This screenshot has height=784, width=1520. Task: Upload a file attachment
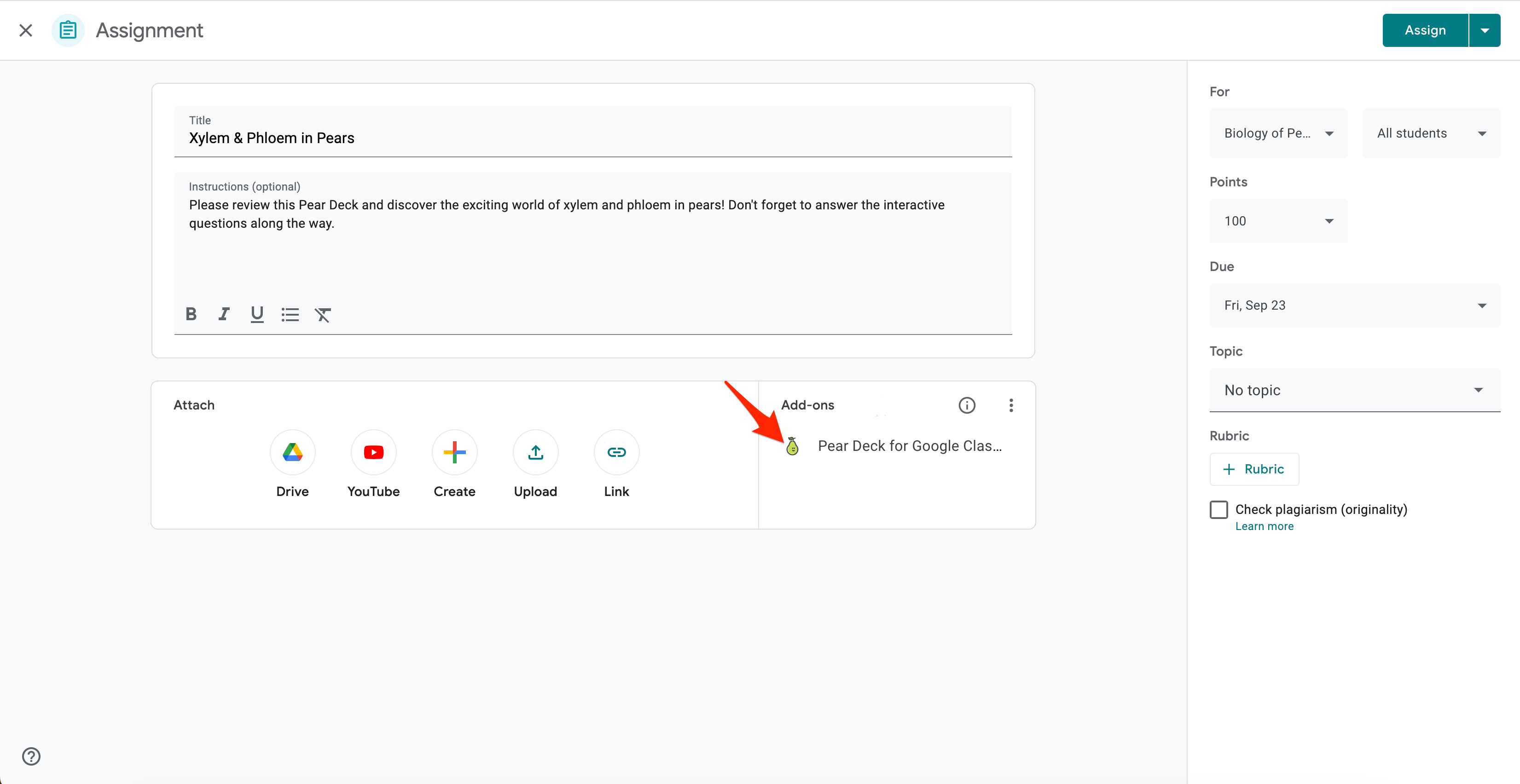pos(534,452)
